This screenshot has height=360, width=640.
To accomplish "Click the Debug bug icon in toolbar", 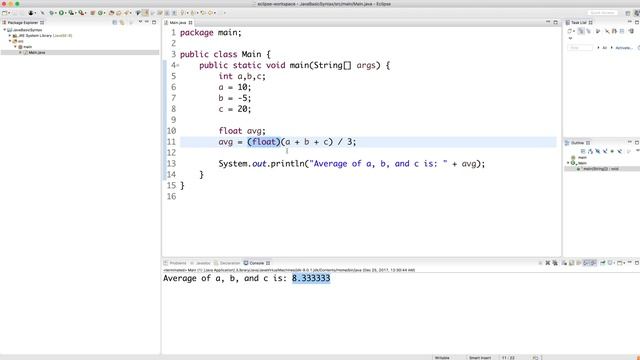I will pos(51,13).
